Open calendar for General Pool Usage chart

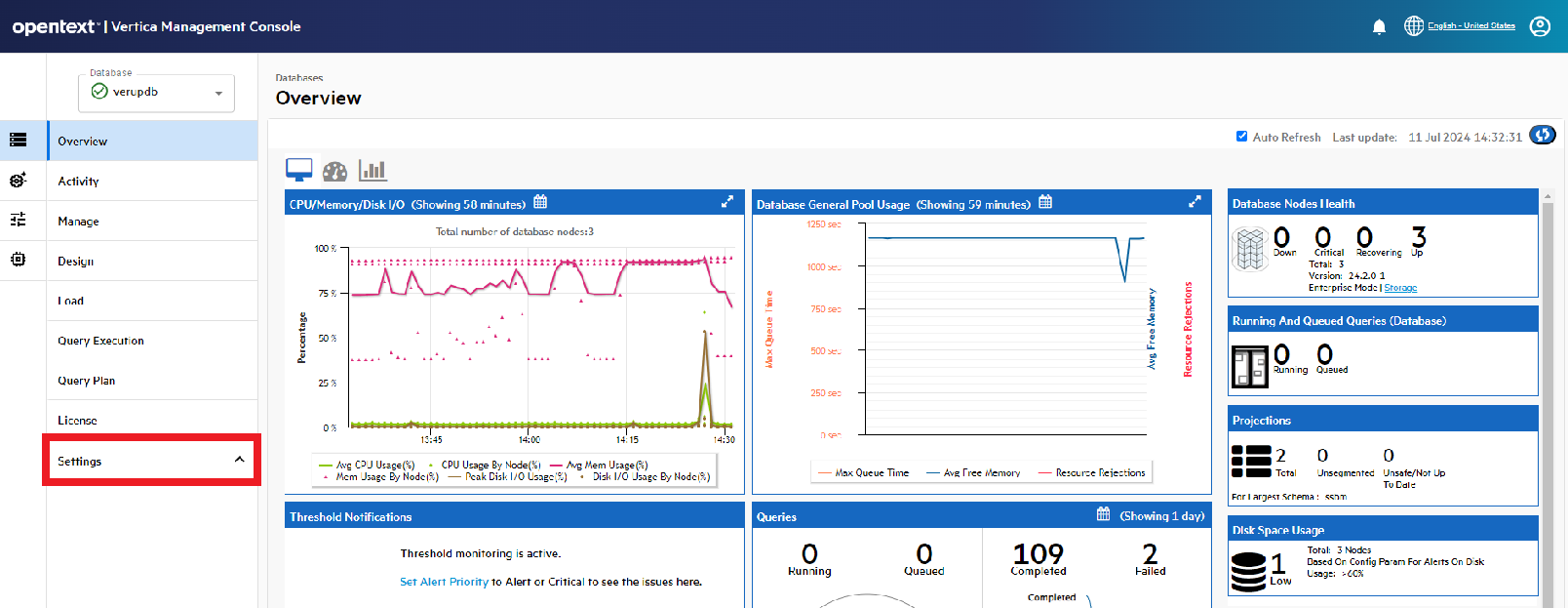tap(1045, 203)
